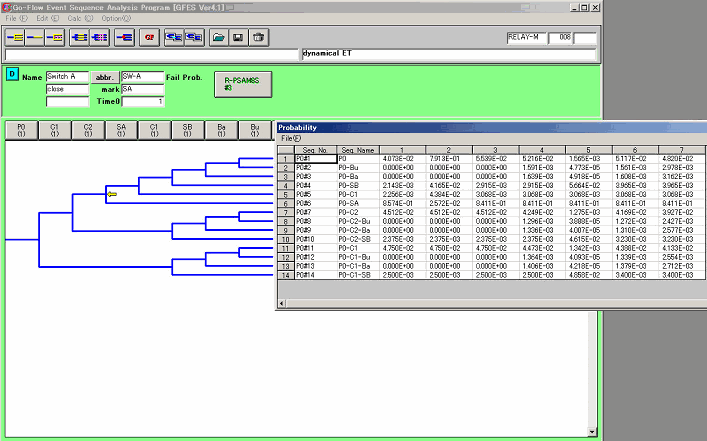Select the SA event header button

click(121, 130)
